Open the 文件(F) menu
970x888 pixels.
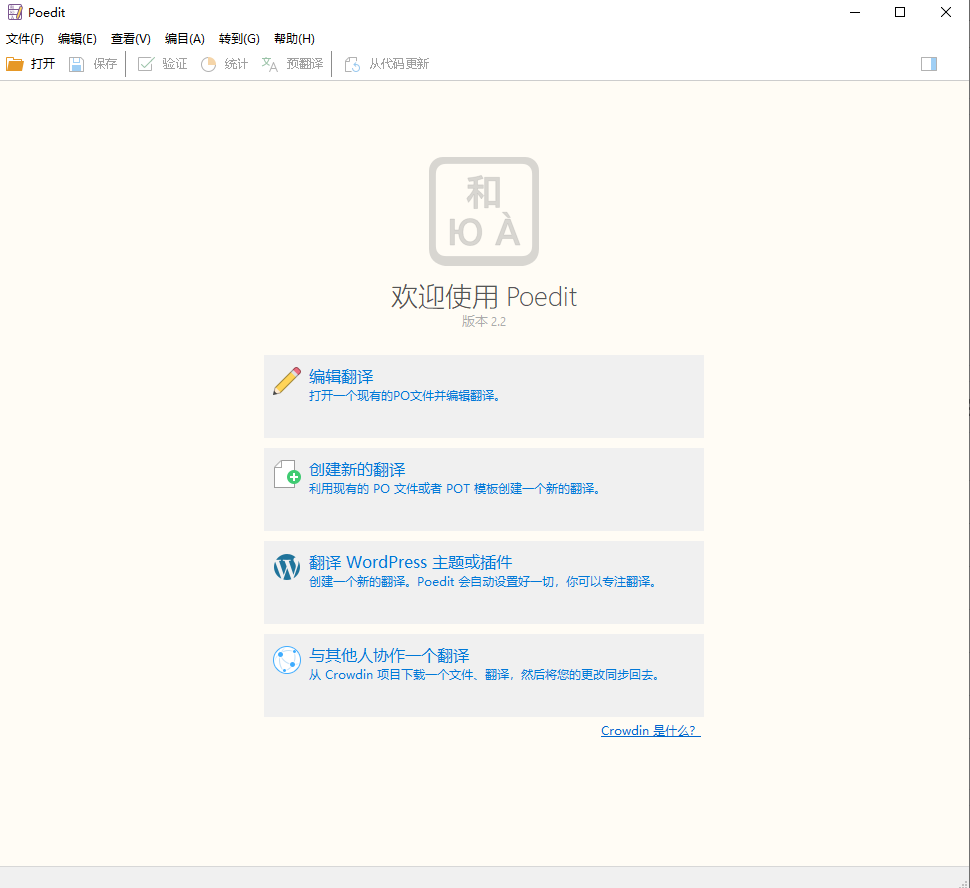(x=25, y=39)
